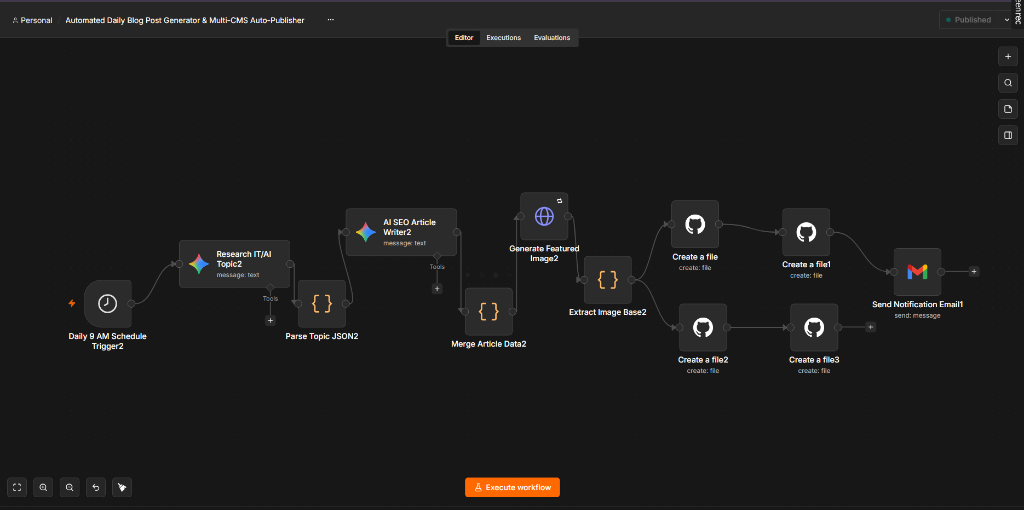Screen dimensions: 1024x510
Task: Click the zoom out icon
Action: (x=69, y=487)
